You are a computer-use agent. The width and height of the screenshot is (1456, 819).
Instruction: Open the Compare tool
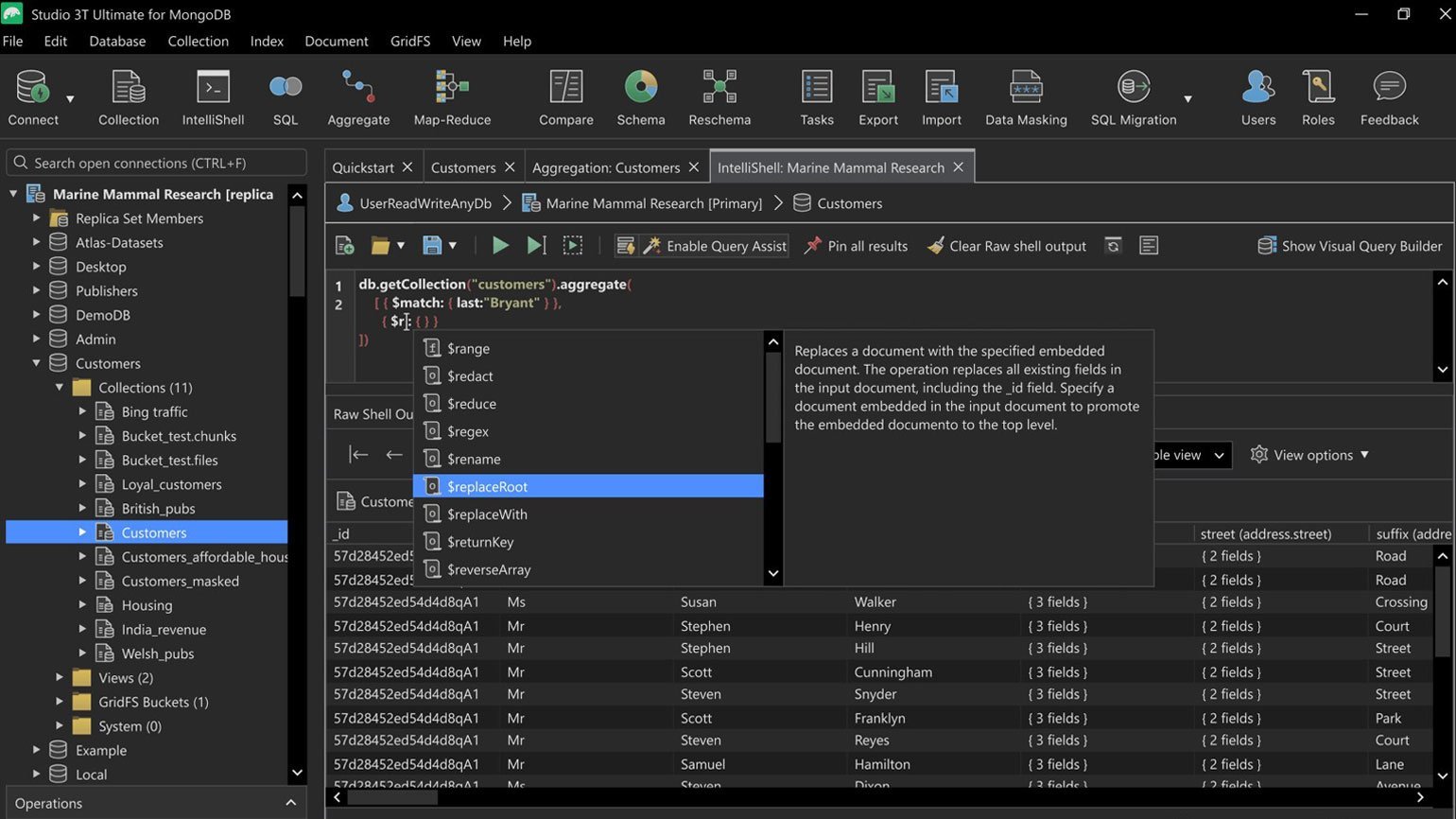pos(566,97)
